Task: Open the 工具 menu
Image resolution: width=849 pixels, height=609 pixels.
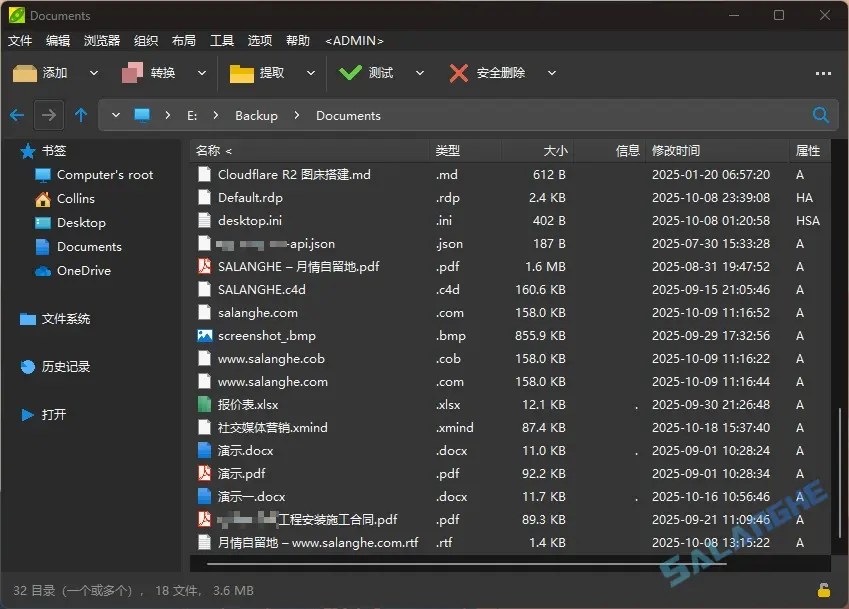Action: tap(221, 40)
